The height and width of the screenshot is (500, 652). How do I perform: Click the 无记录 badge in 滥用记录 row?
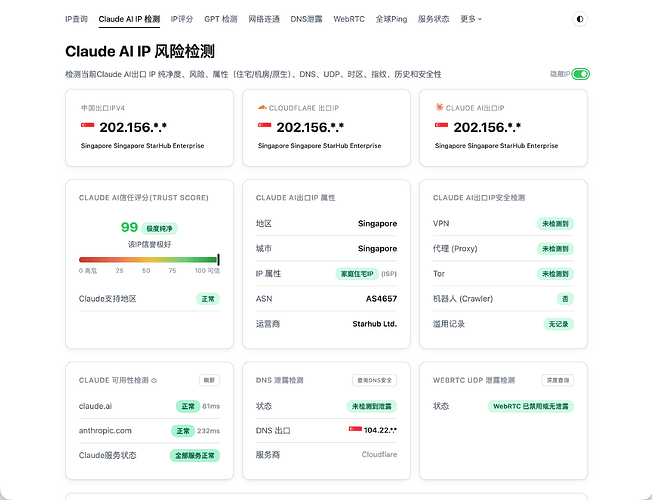(x=558, y=324)
